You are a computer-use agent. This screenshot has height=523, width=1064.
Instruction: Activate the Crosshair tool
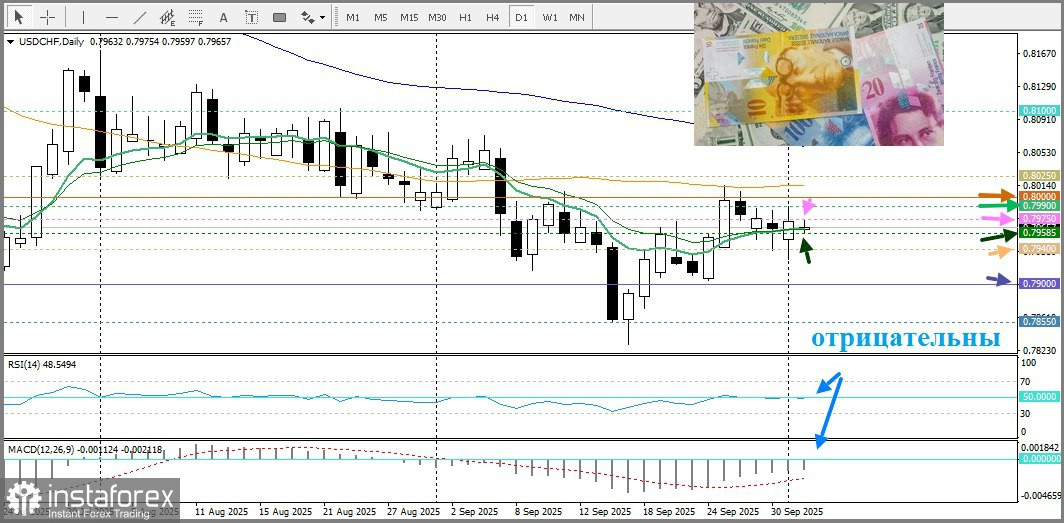[48, 17]
